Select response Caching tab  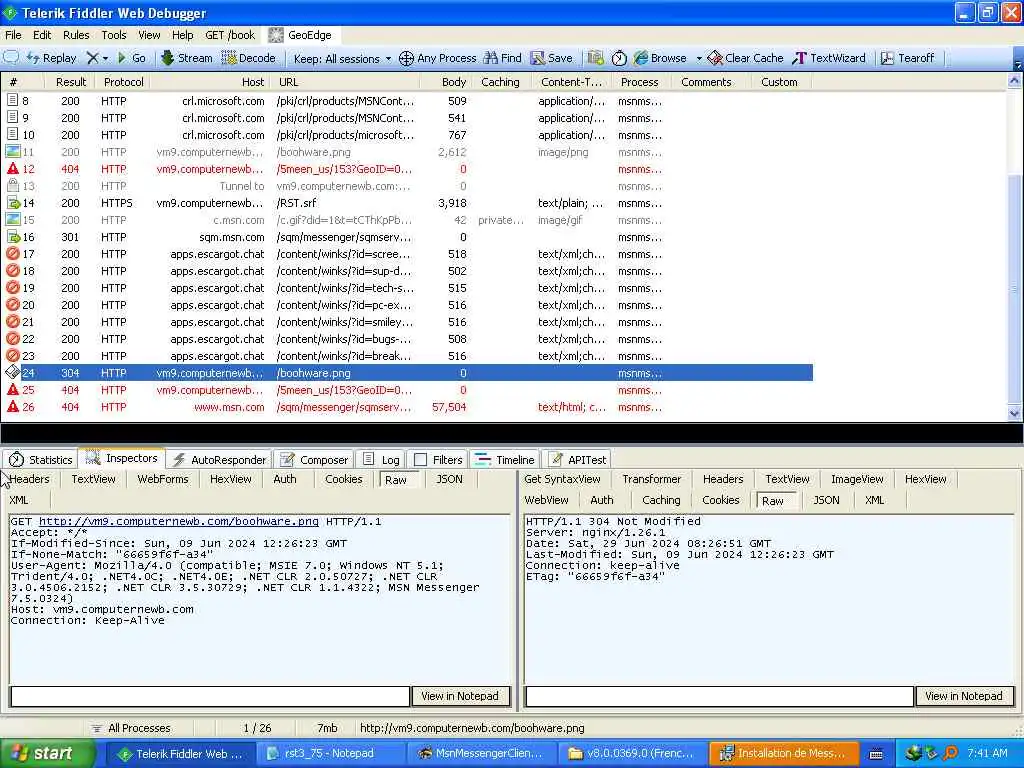point(661,500)
